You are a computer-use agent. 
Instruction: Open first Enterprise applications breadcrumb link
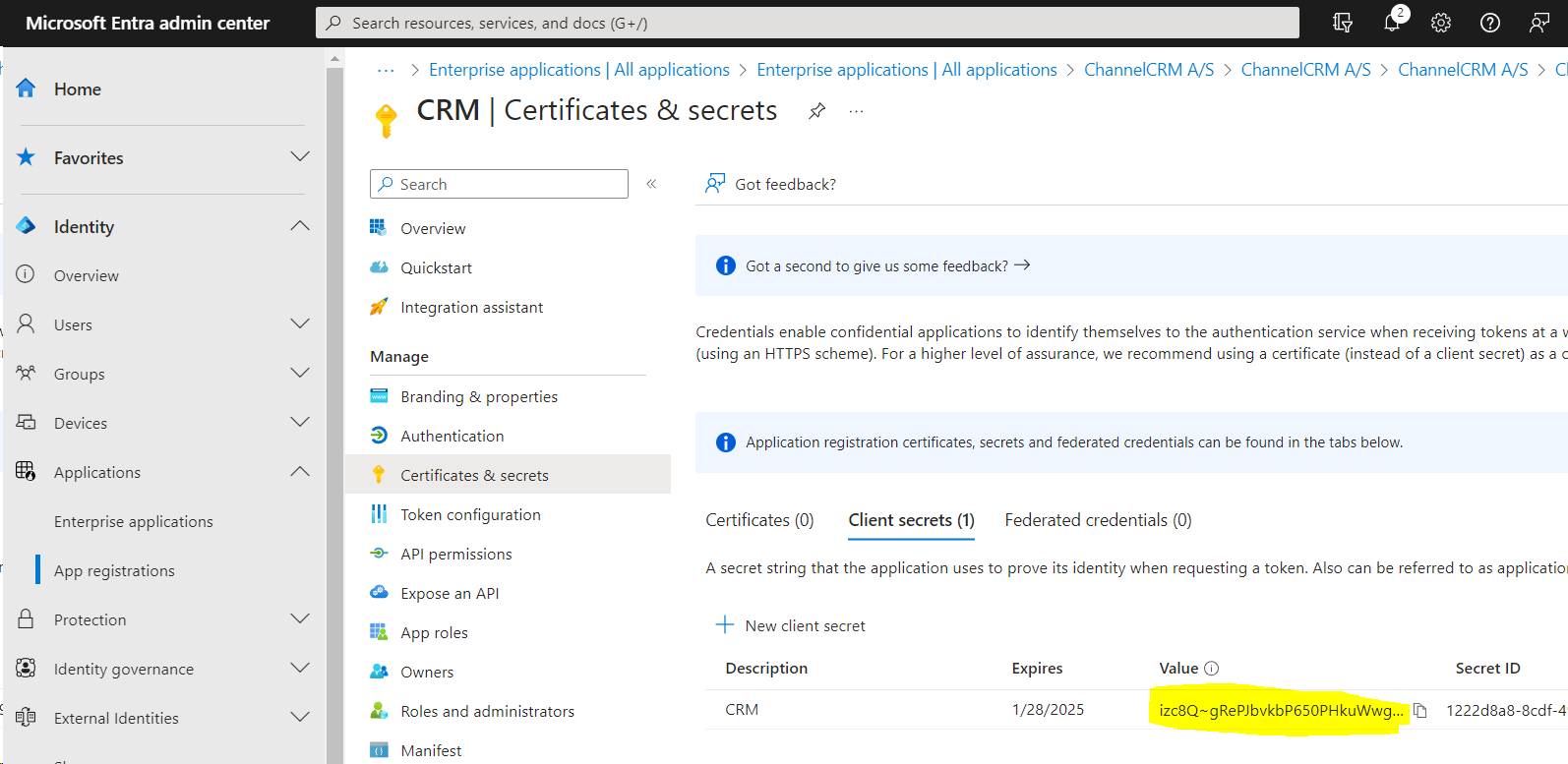coord(579,70)
